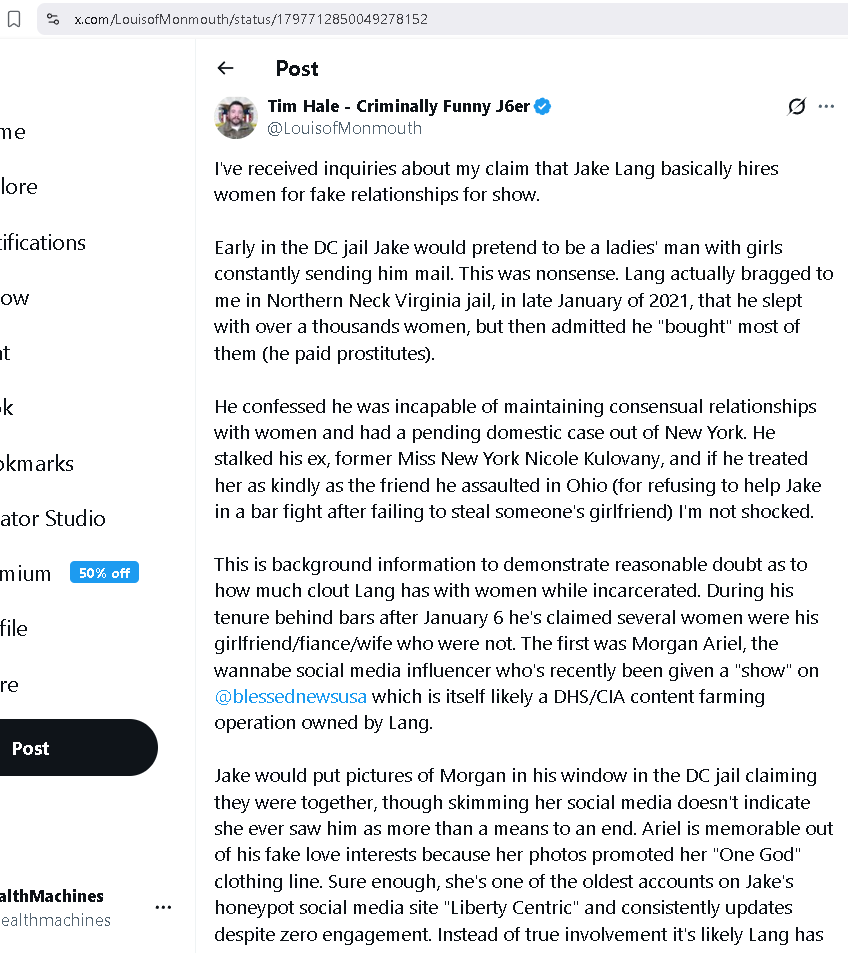The width and height of the screenshot is (848, 953).
Task: Open Tim Hale's profile avatar
Action: 236,117
